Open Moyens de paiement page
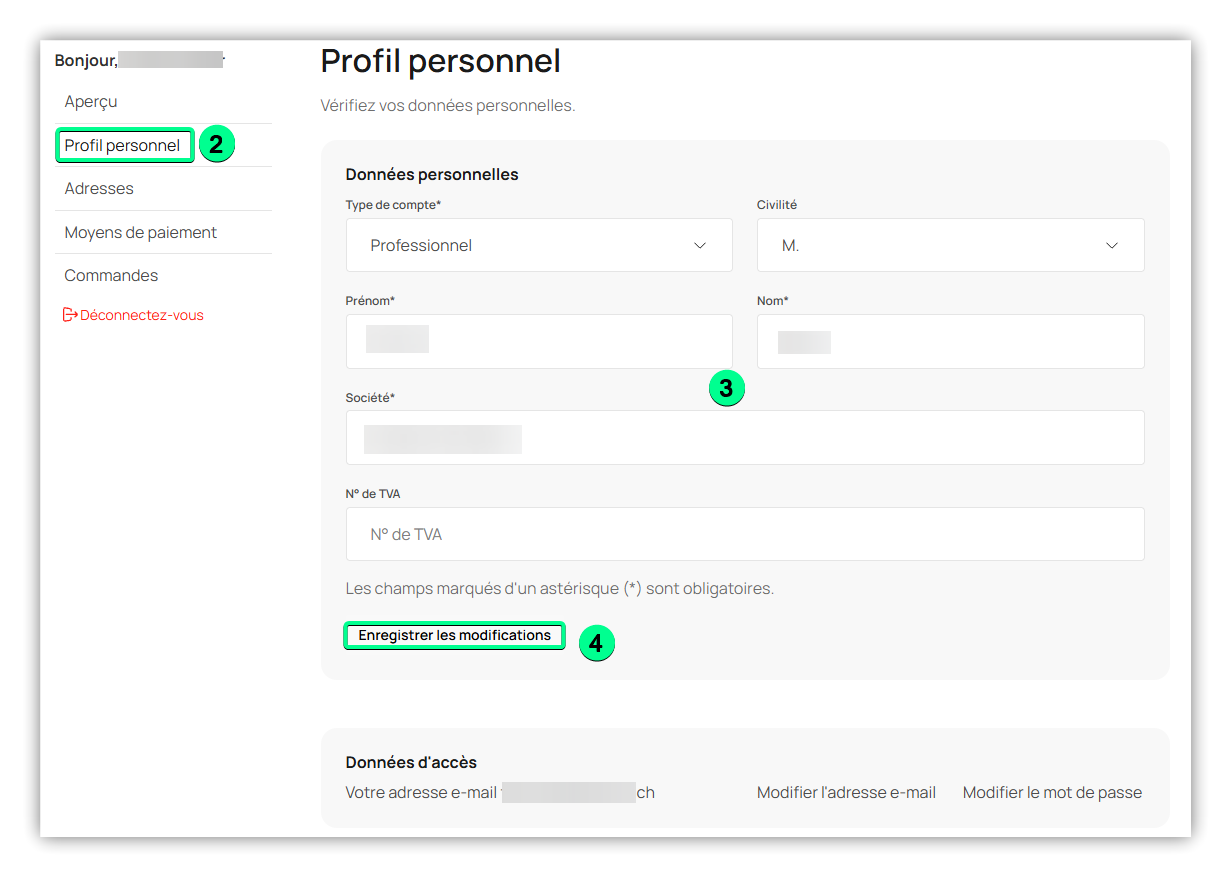Viewport: 1231px width, 877px height. click(141, 233)
